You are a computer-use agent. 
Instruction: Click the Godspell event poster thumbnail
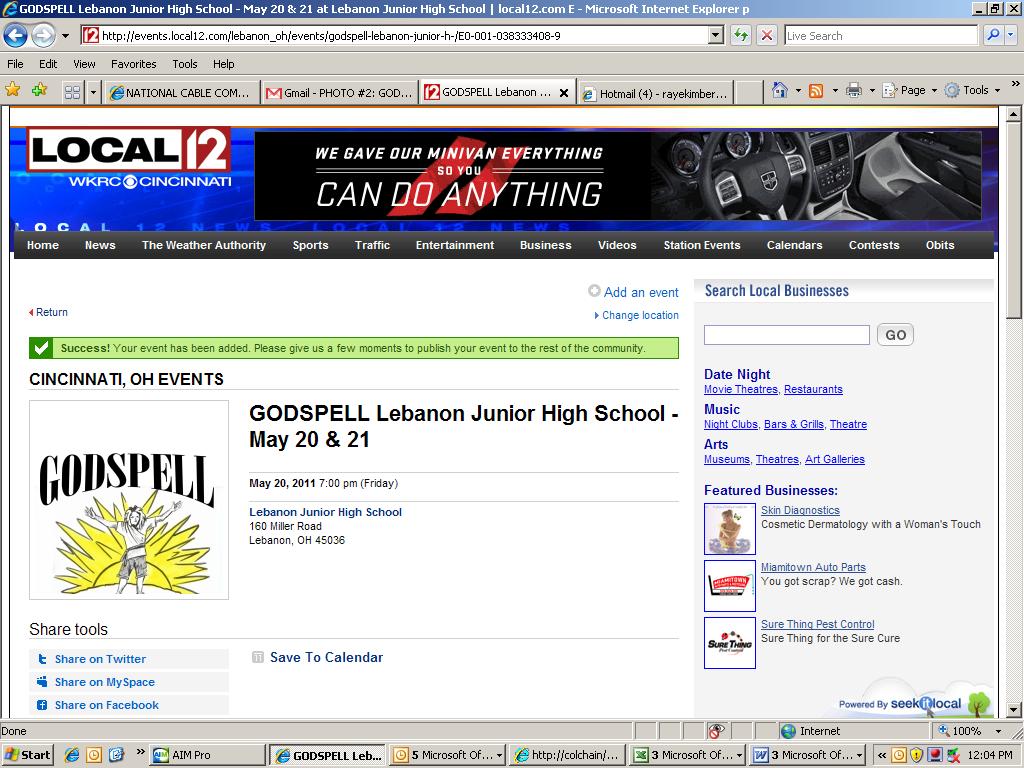pos(129,500)
